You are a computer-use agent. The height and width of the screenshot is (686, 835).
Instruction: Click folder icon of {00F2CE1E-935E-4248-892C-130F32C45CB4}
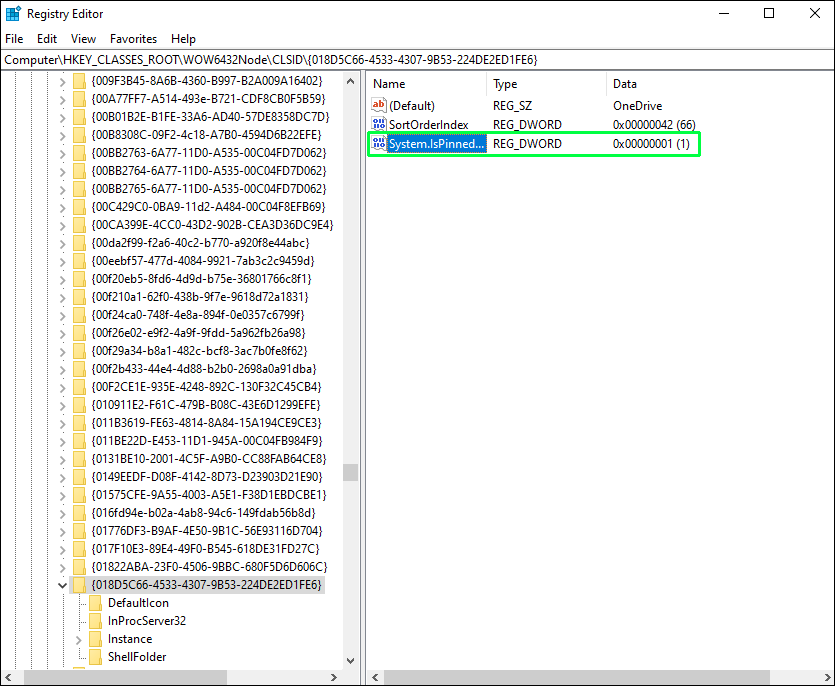tap(79, 387)
